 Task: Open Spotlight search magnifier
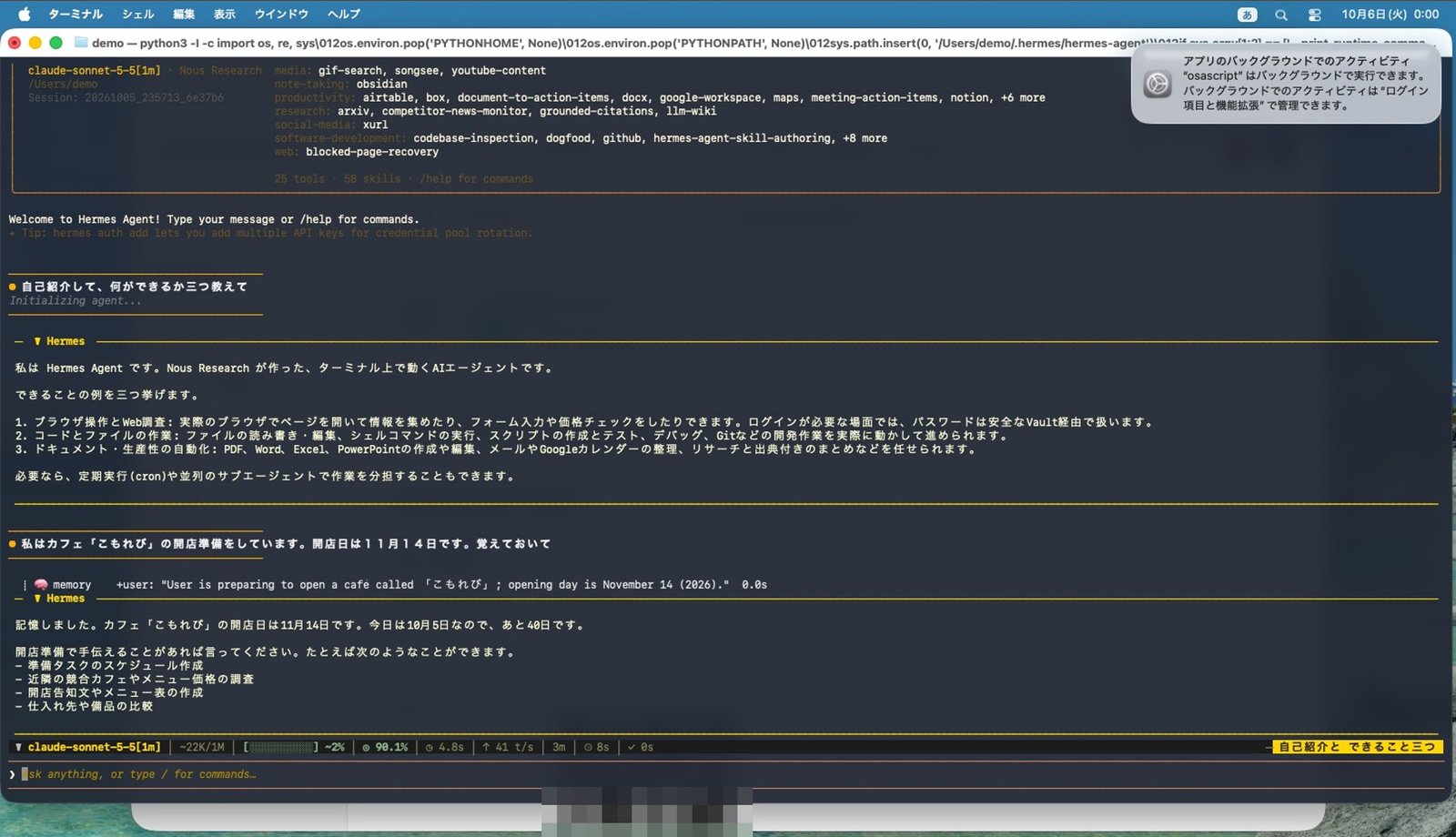(1281, 15)
